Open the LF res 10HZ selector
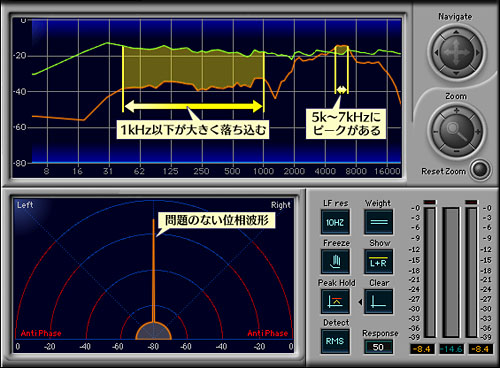The width and height of the screenshot is (500, 368). pyautogui.click(x=335, y=222)
